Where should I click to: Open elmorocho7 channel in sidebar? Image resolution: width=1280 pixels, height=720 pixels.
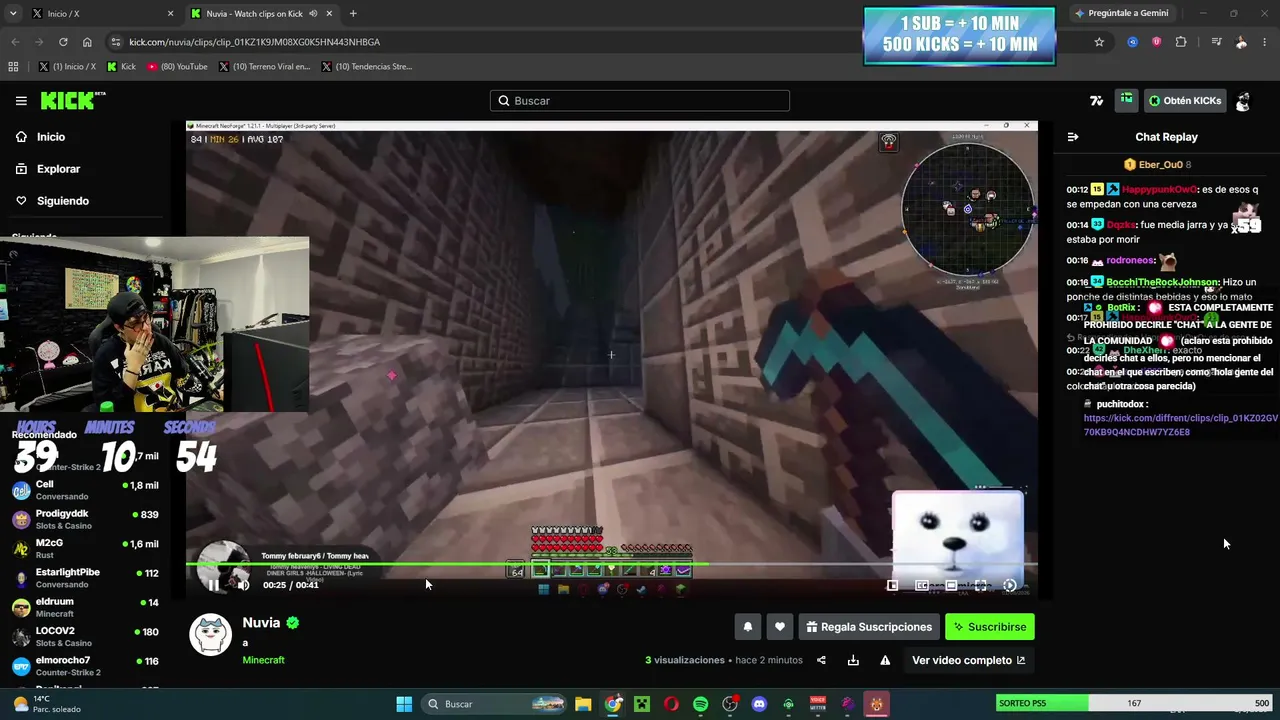pos(85,665)
